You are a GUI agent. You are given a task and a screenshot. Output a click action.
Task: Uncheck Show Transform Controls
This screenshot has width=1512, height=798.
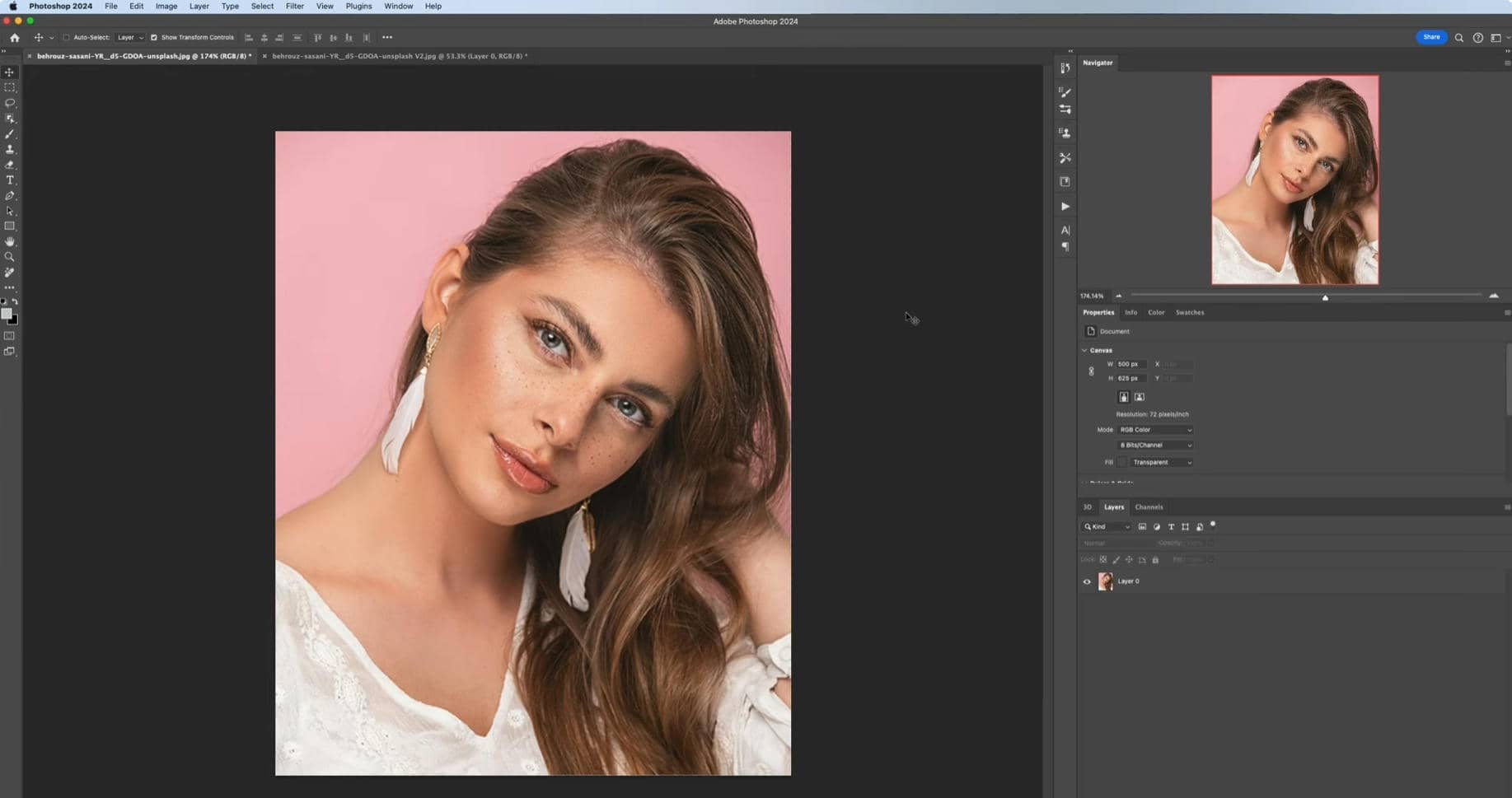tap(154, 38)
